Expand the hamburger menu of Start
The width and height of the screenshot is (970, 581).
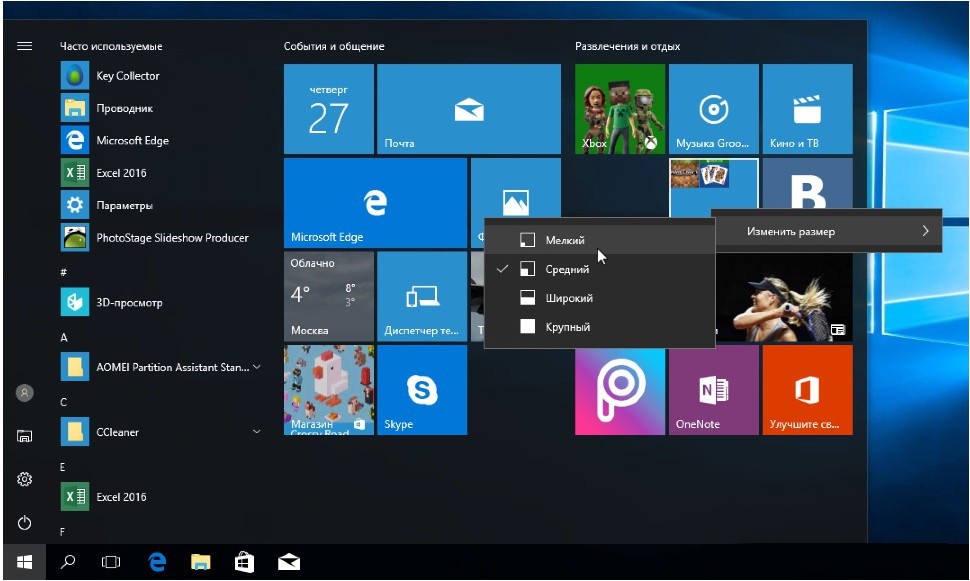coord(24,46)
